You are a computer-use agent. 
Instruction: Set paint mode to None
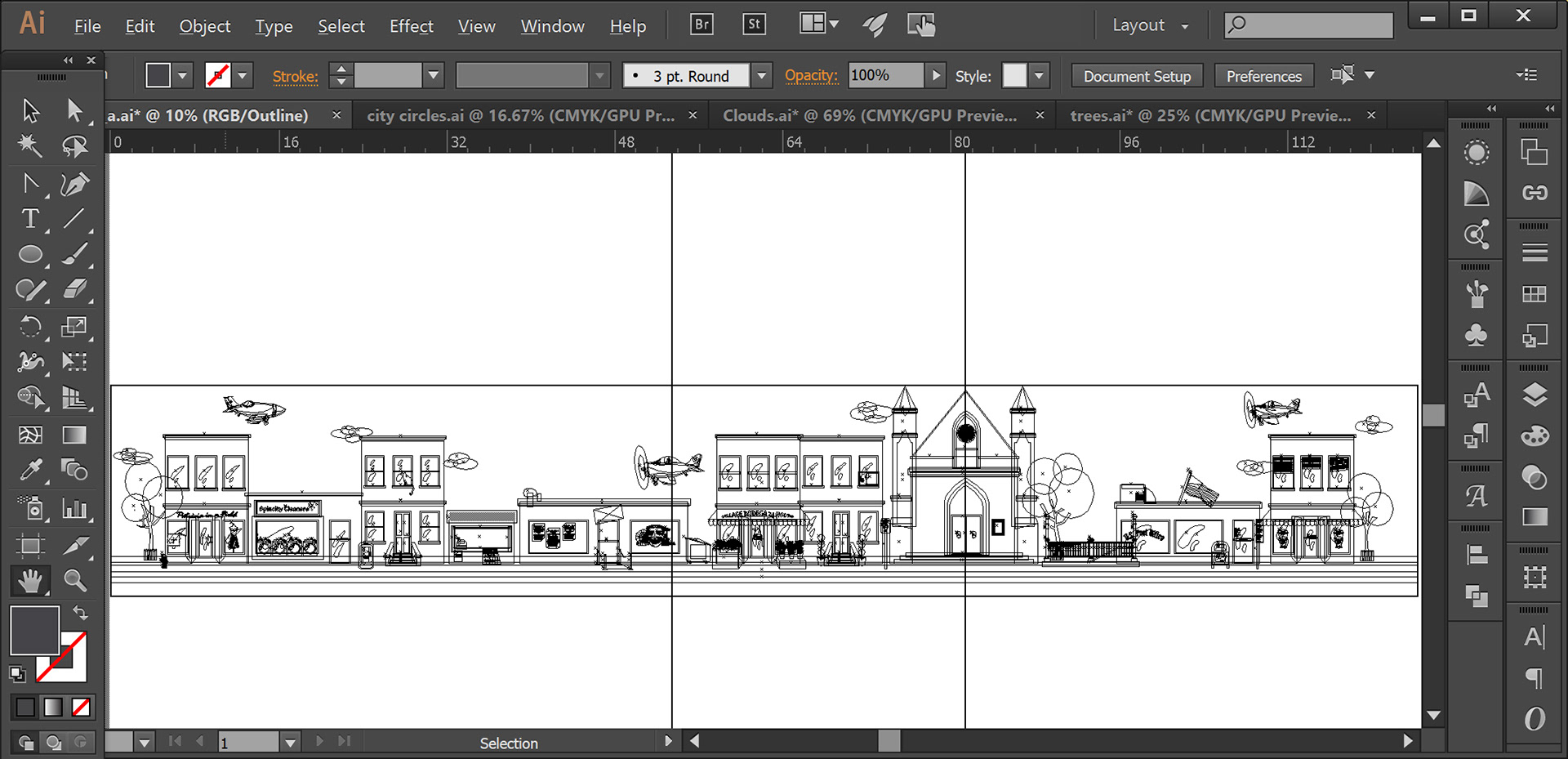point(81,707)
